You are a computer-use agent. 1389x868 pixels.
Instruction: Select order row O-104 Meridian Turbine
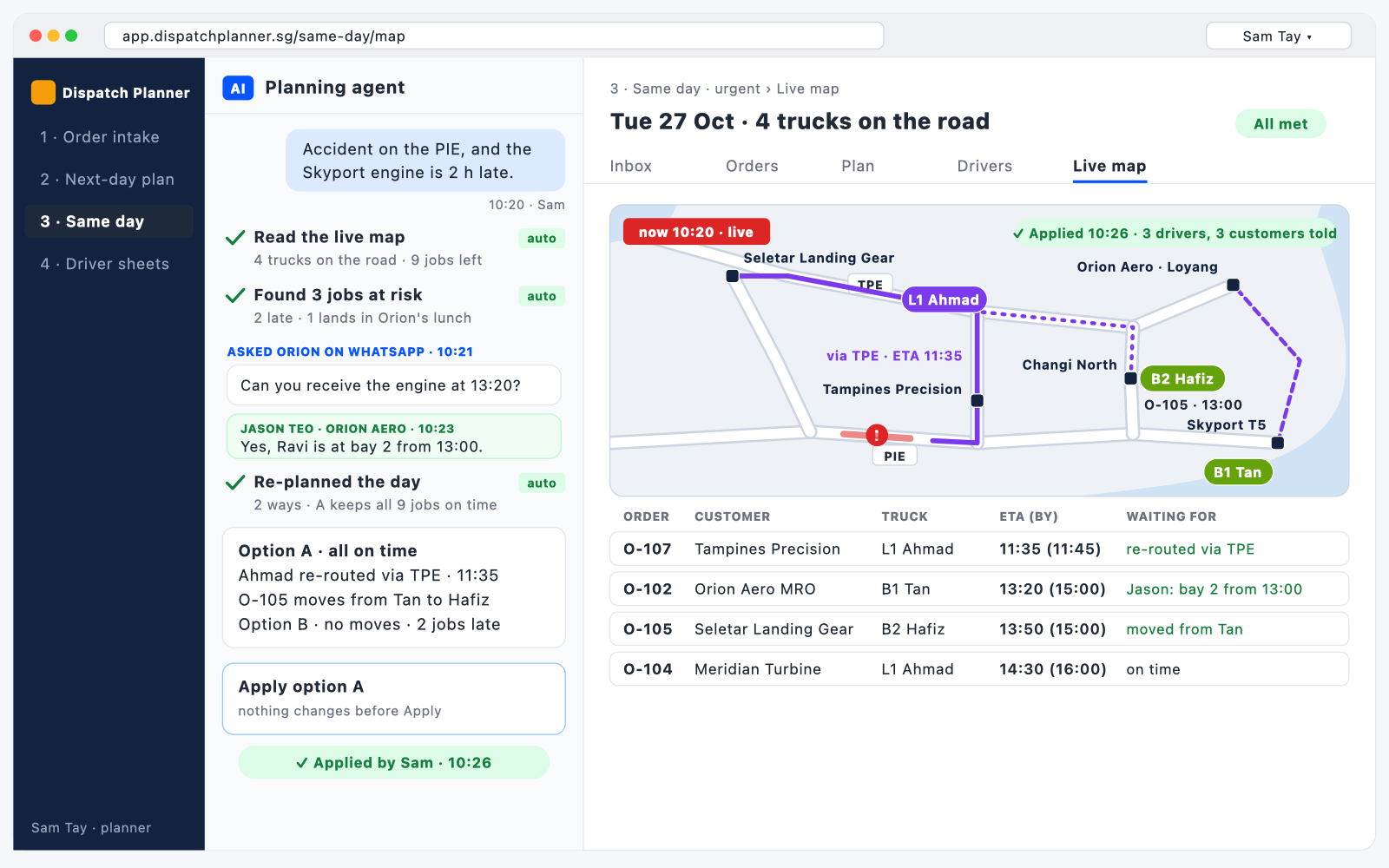point(979,668)
